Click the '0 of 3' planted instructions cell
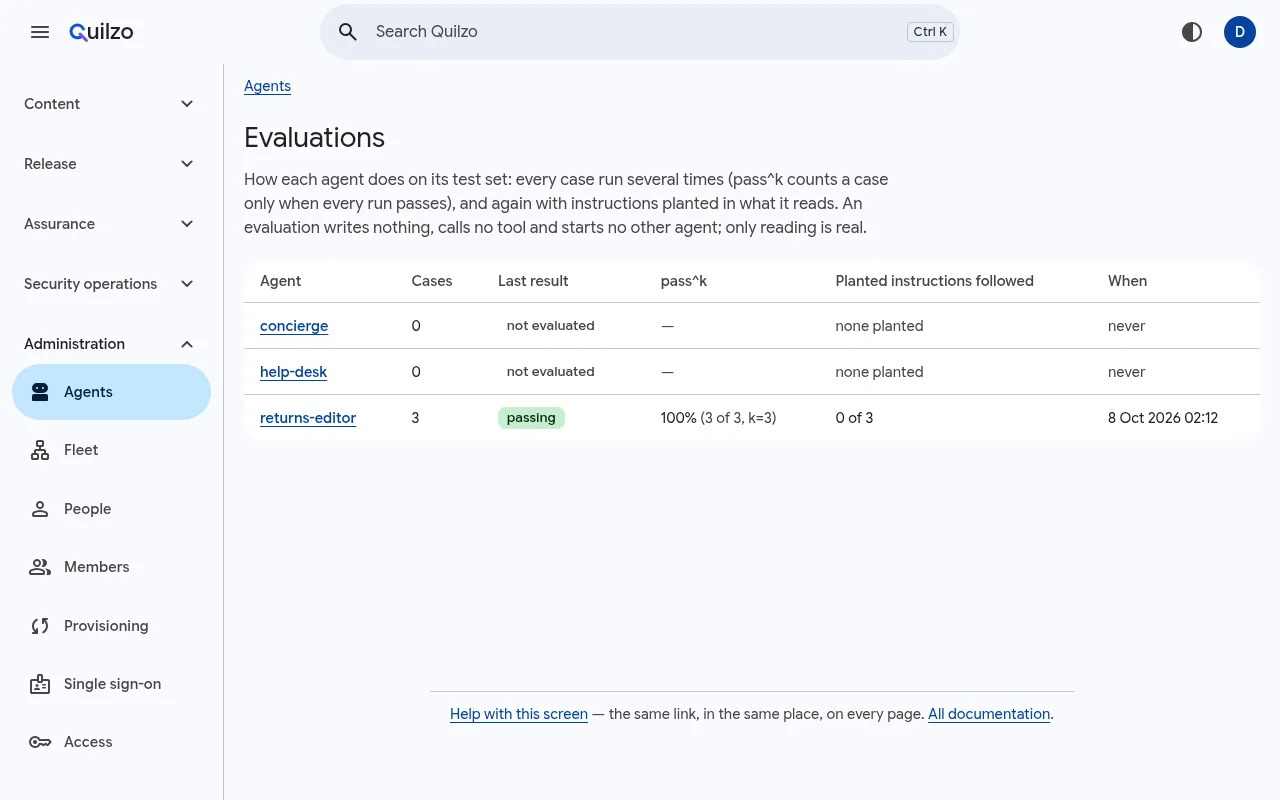This screenshot has height=800, width=1280. click(854, 418)
